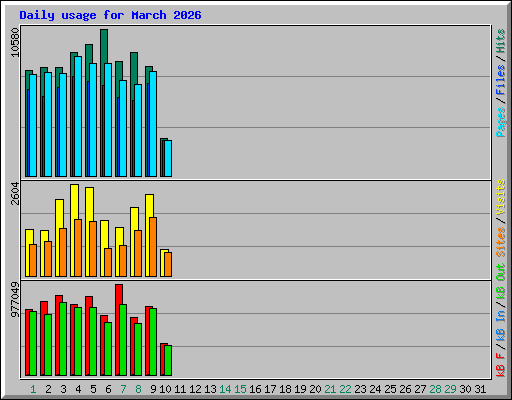Screen dimensions: 512x400
Task: Click the day 2 axis label
Action: 48,389
